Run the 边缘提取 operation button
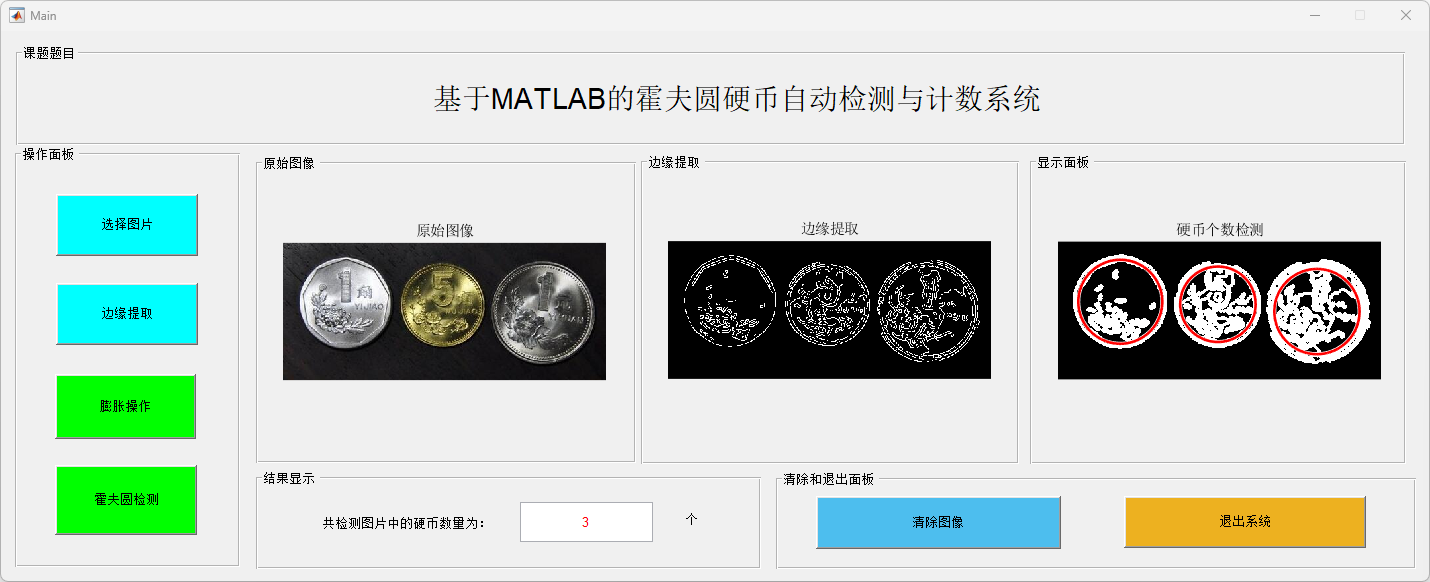1430x582 pixels. coord(127,314)
